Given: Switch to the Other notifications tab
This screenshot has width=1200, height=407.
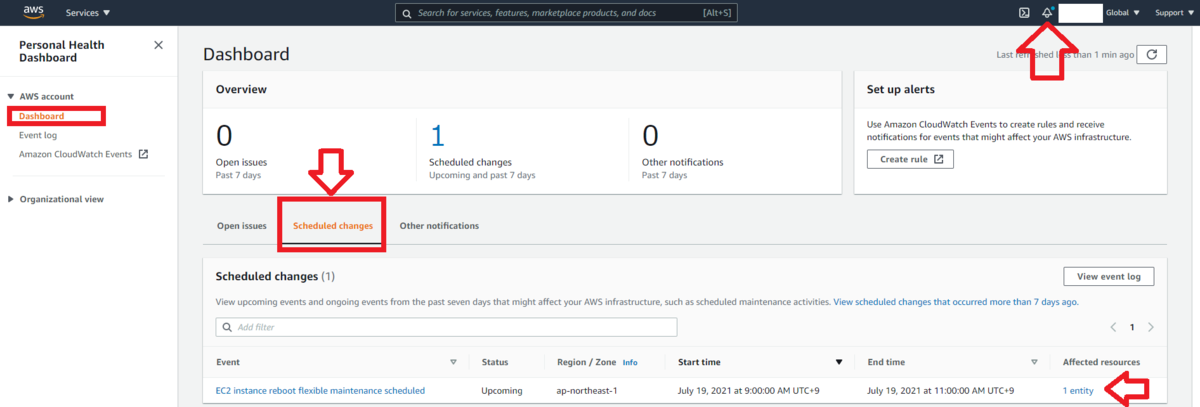Looking at the screenshot, I should (x=439, y=226).
